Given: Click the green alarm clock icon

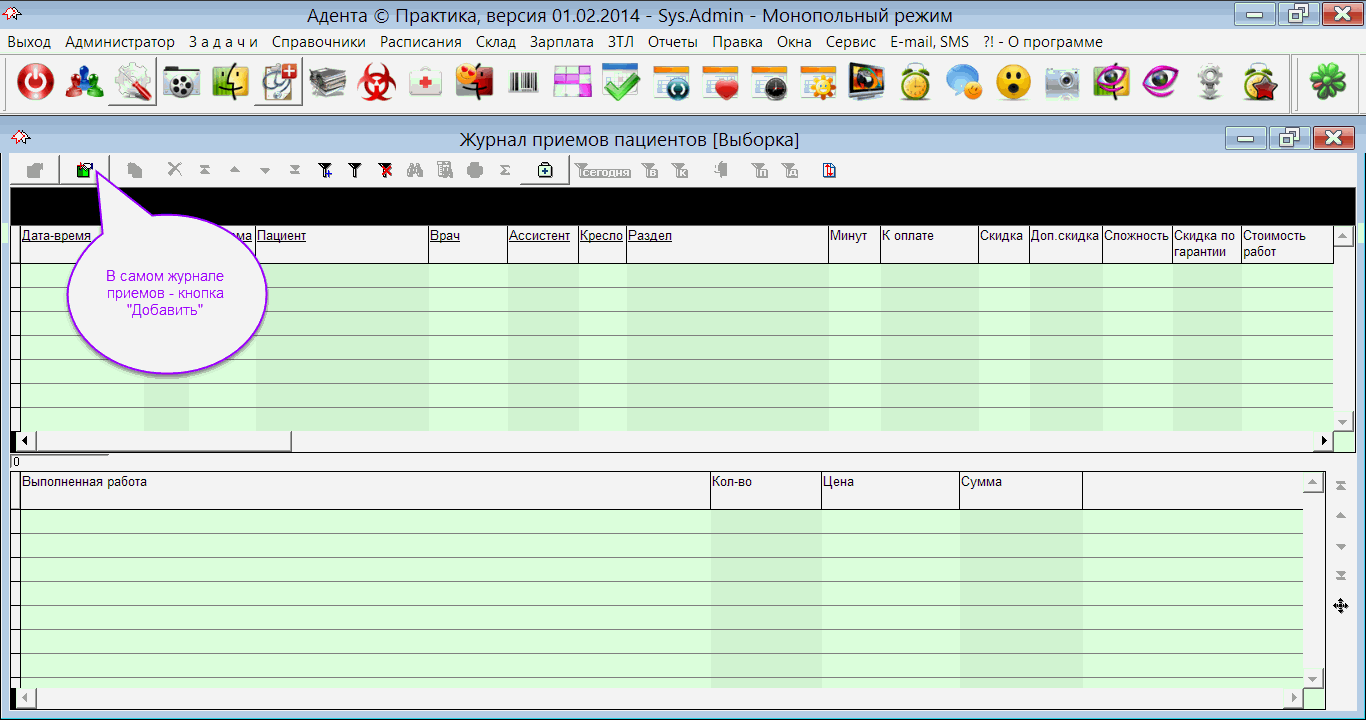Looking at the screenshot, I should pyautogui.click(x=915, y=84).
